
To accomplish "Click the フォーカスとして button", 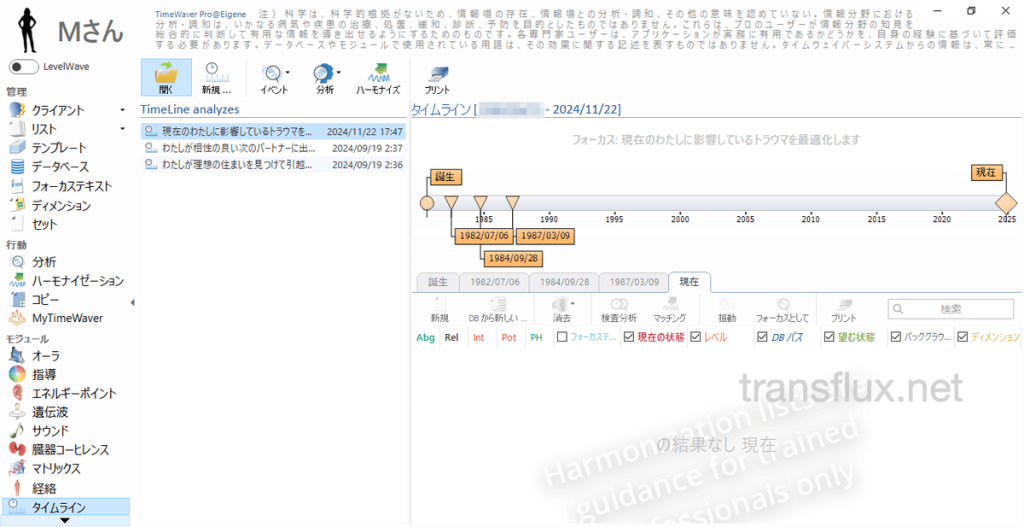I will point(782,310).
